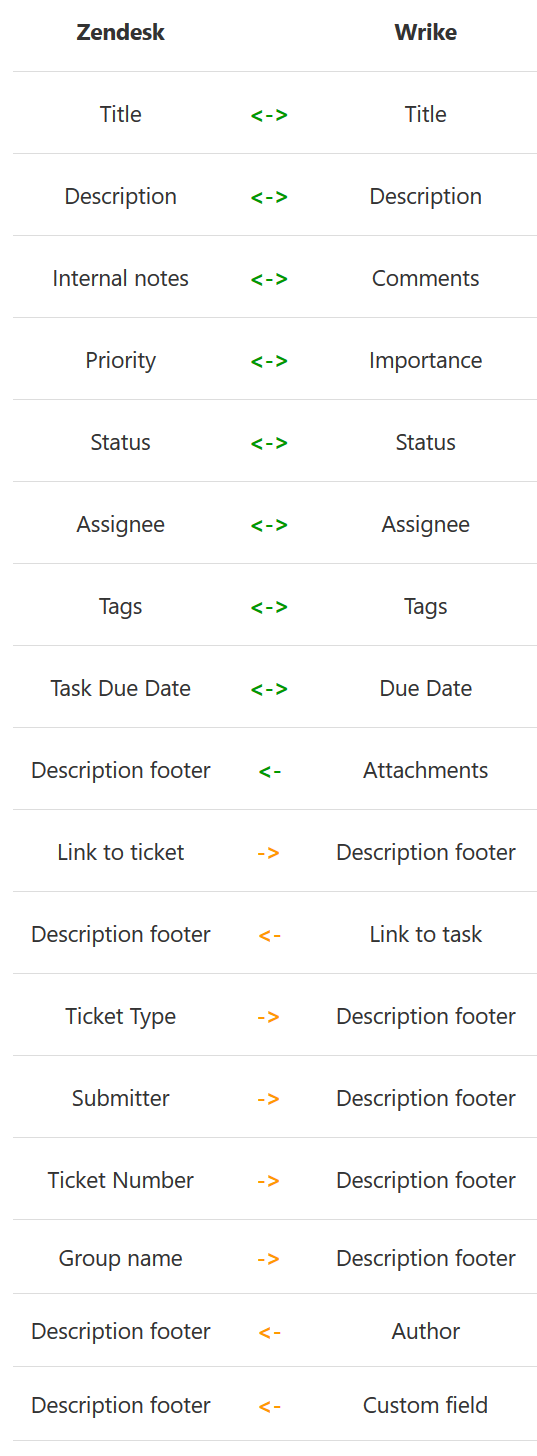This screenshot has height=1456, width=537.
Task: Click the orange arrow in the Ticket Type row
Action: click(x=268, y=1017)
